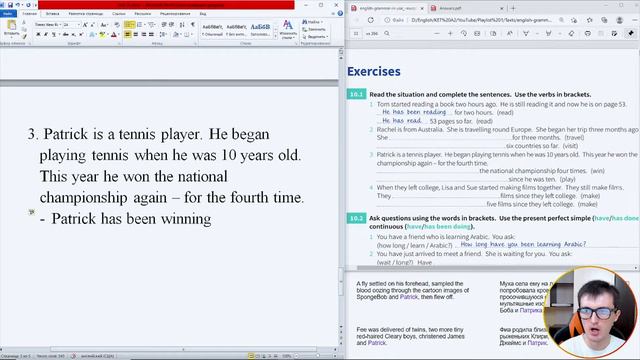Open line spacing dropdown in Word
Viewport: 640px width, 360px height.
click(x=163, y=34)
